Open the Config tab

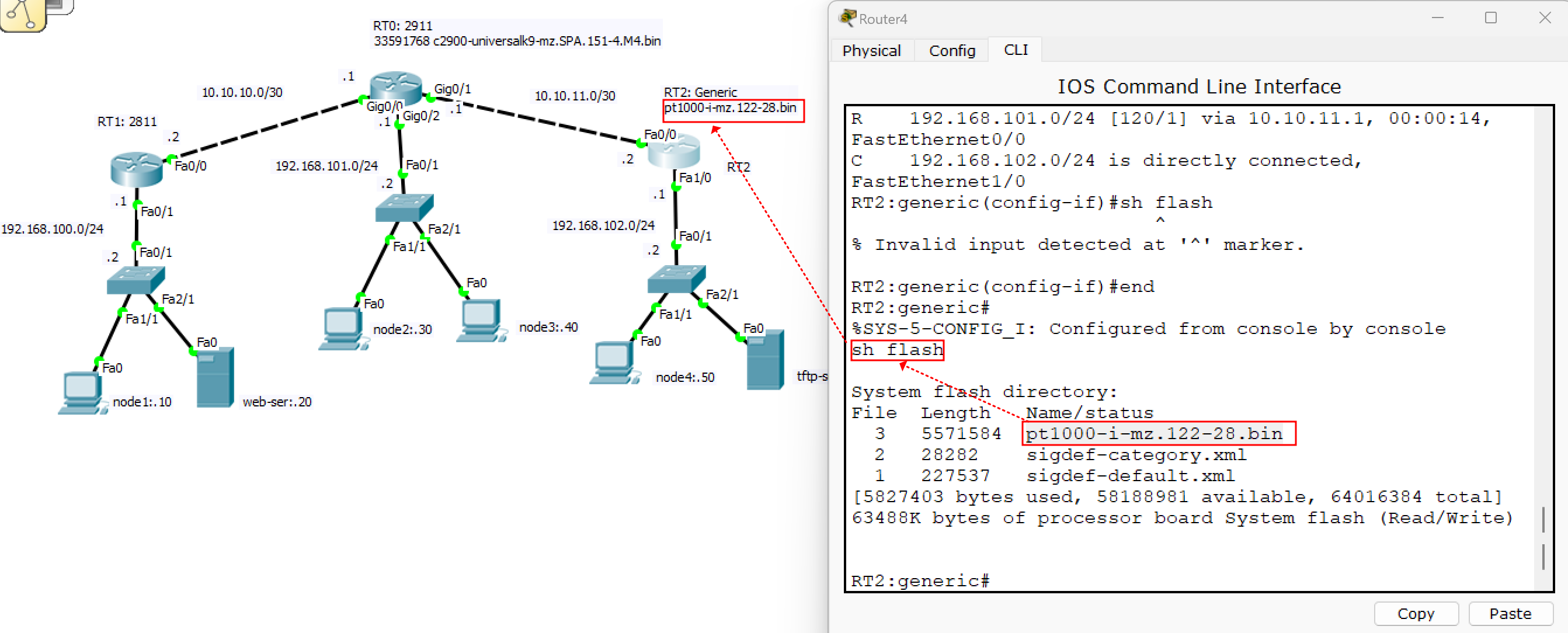click(951, 51)
